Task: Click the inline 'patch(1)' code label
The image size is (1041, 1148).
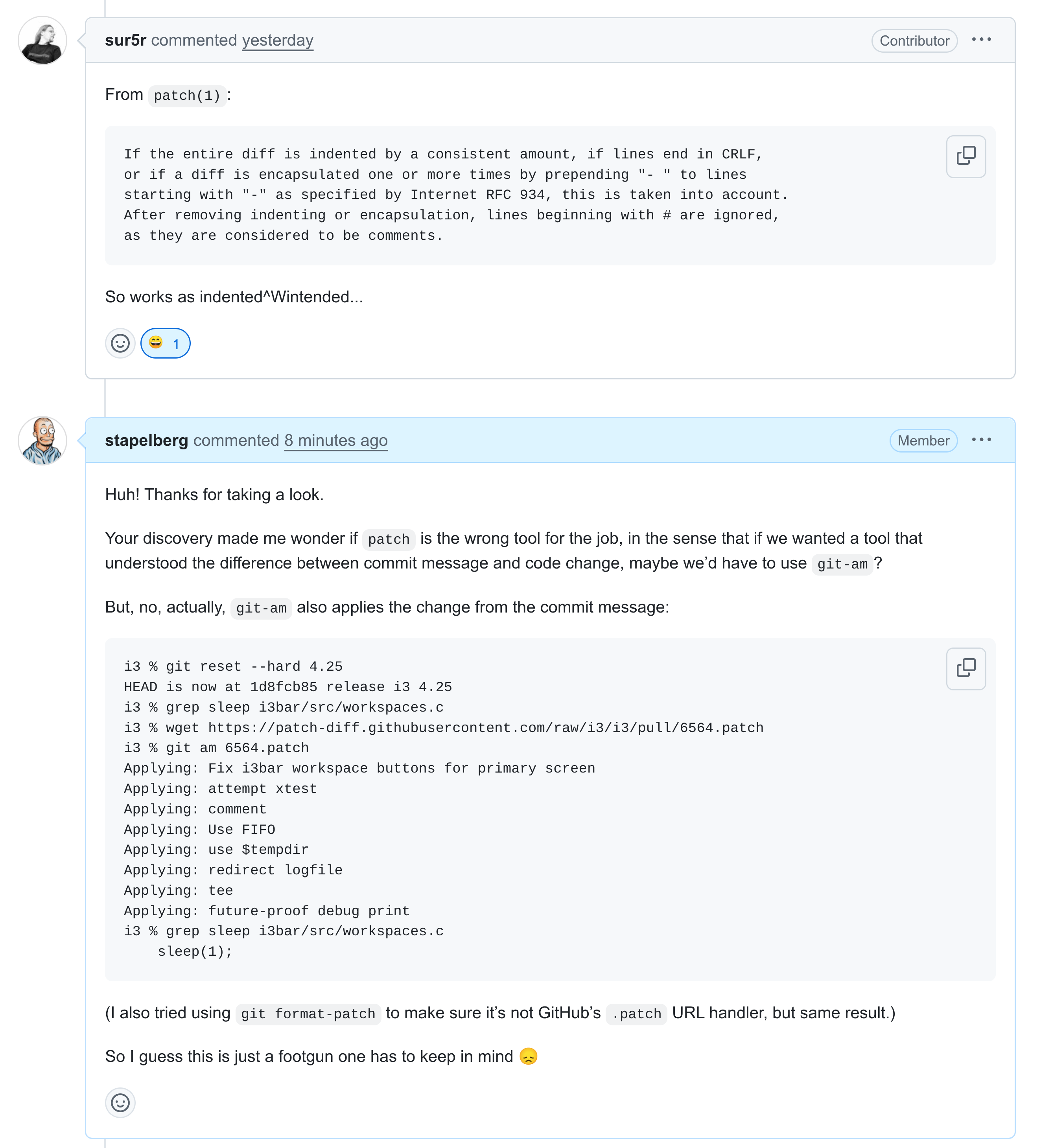Action: [x=187, y=96]
